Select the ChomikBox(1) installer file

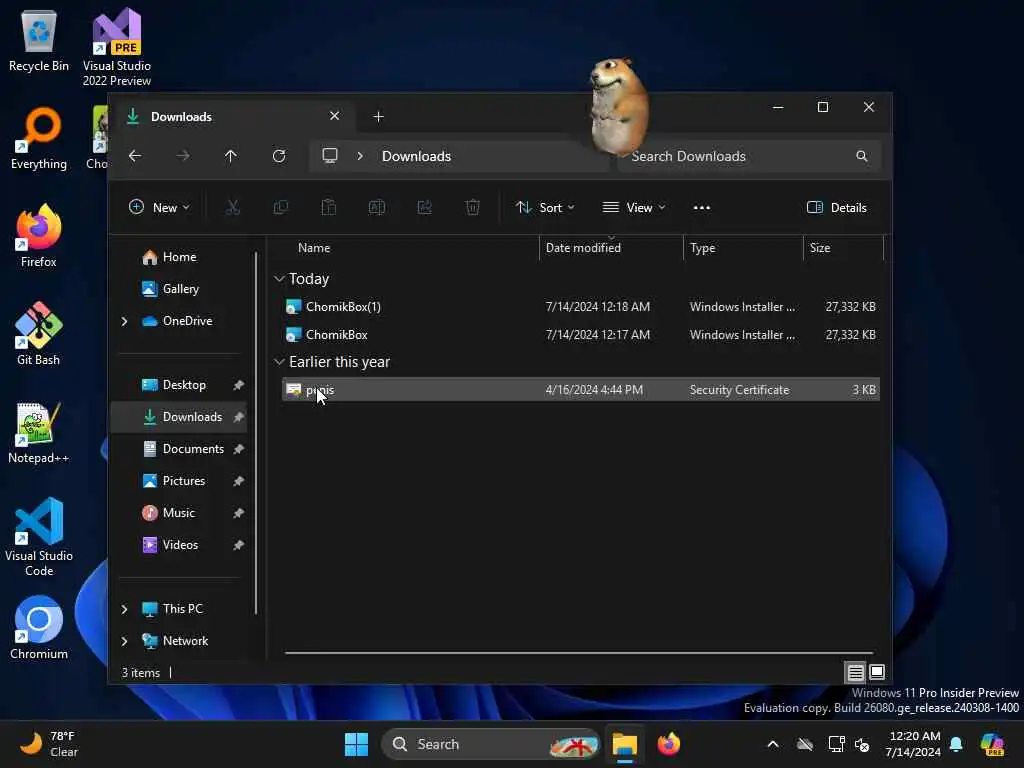[581, 306]
